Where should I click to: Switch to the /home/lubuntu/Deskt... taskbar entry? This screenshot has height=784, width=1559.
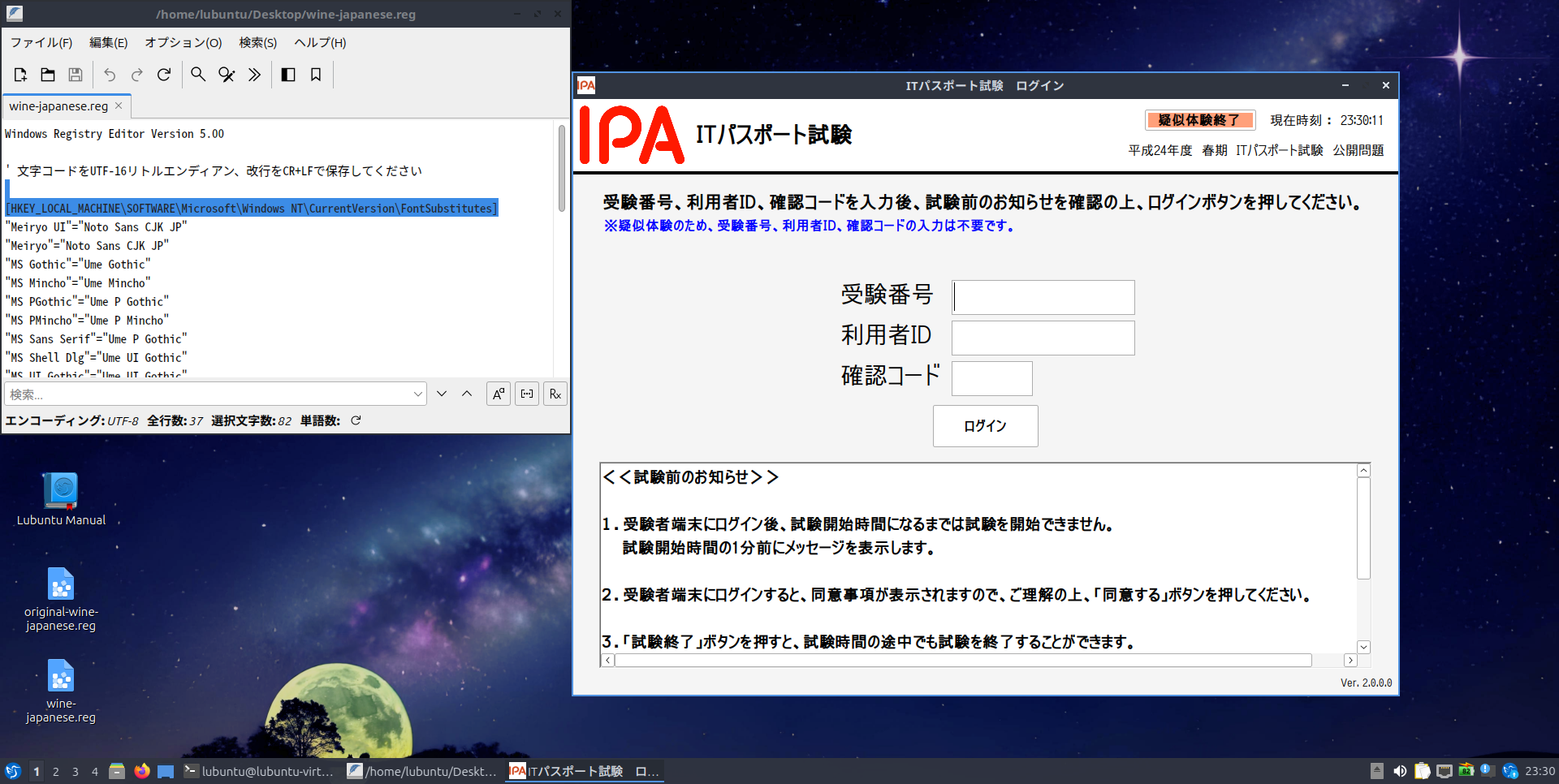click(422, 771)
